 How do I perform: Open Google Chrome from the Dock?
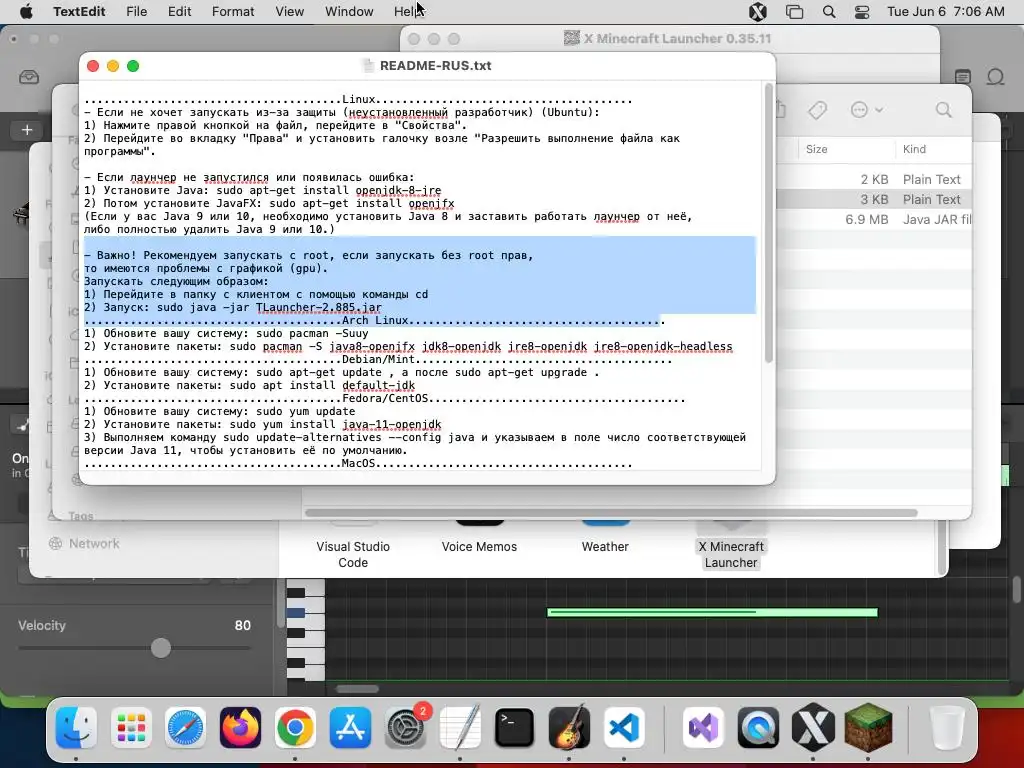(x=295, y=728)
